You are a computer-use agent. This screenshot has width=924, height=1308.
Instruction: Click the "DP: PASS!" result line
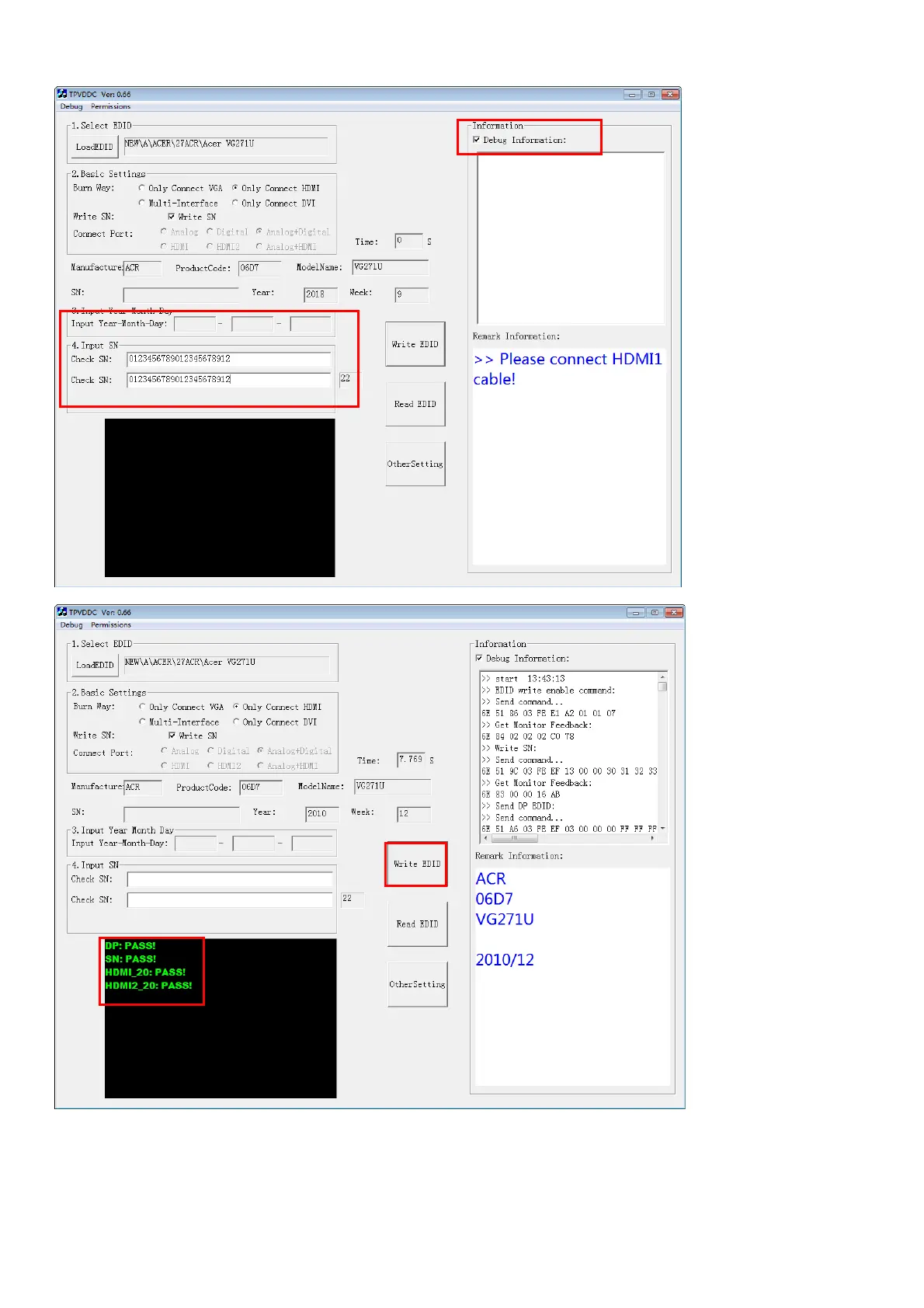pyautogui.click(x=130, y=946)
